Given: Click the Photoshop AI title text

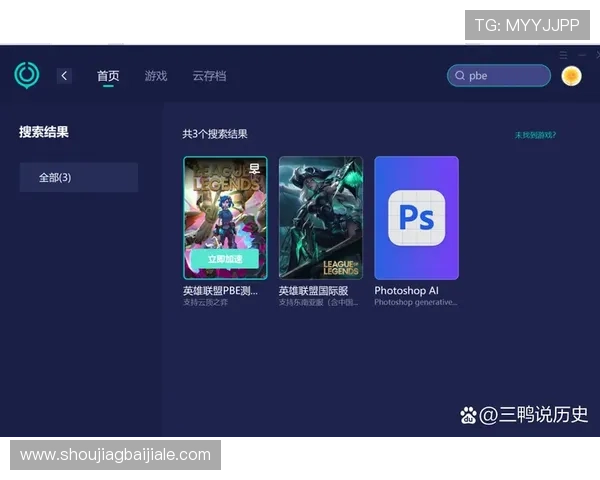Looking at the screenshot, I should coord(406,291).
